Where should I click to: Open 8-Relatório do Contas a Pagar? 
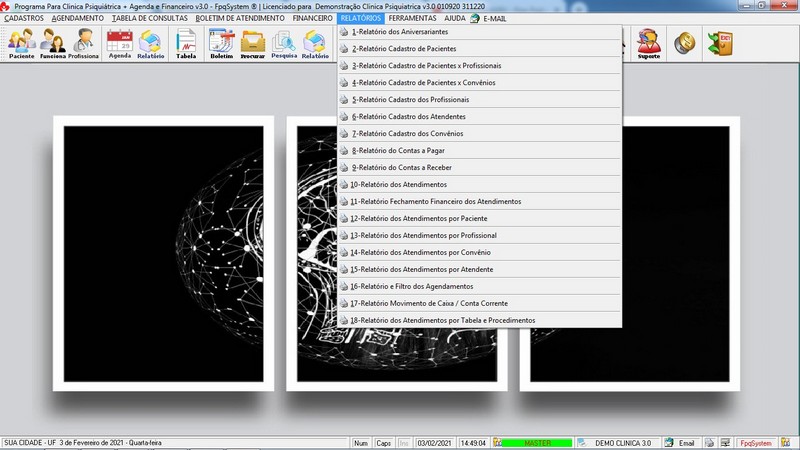(480, 151)
